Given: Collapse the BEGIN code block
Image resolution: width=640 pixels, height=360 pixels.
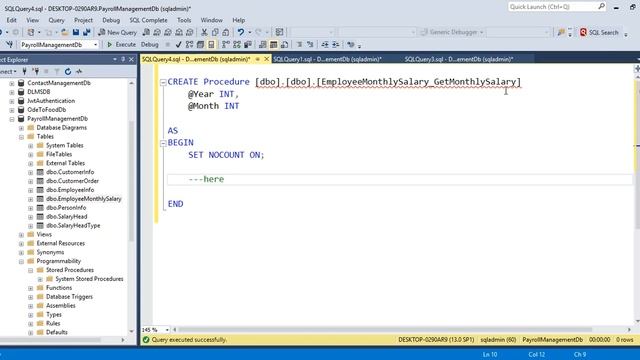Looking at the screenshot, I should coord(163,143).
